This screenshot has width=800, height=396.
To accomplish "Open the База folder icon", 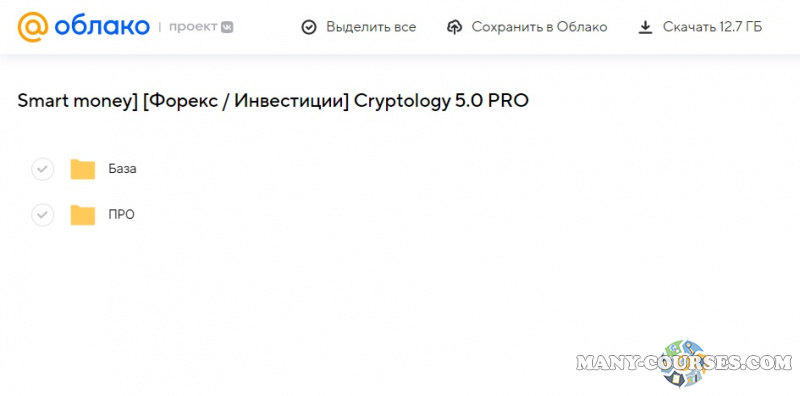I will (83, 169).
